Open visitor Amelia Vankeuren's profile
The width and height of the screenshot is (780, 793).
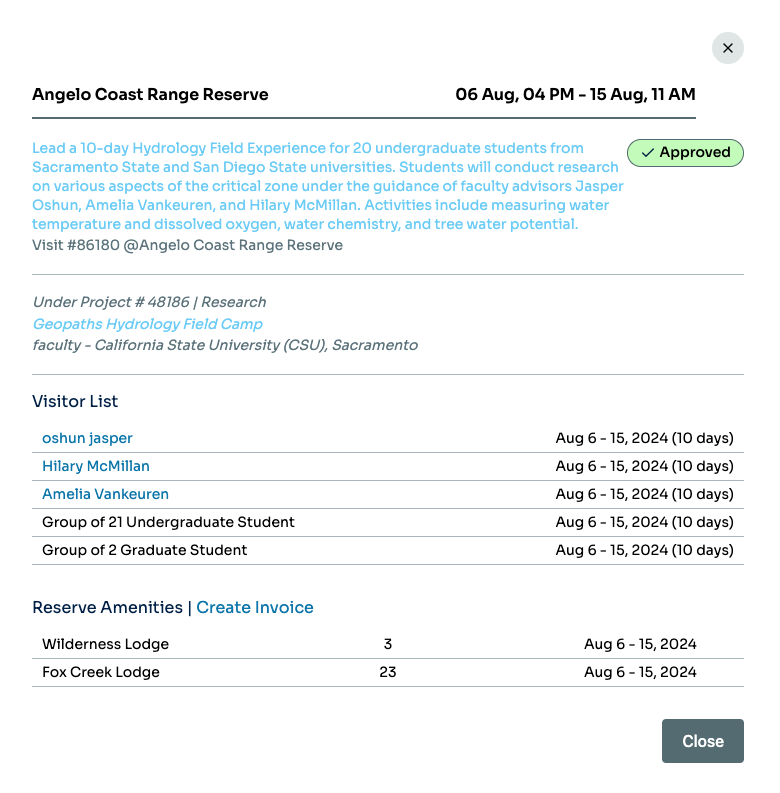pos(105,494)
